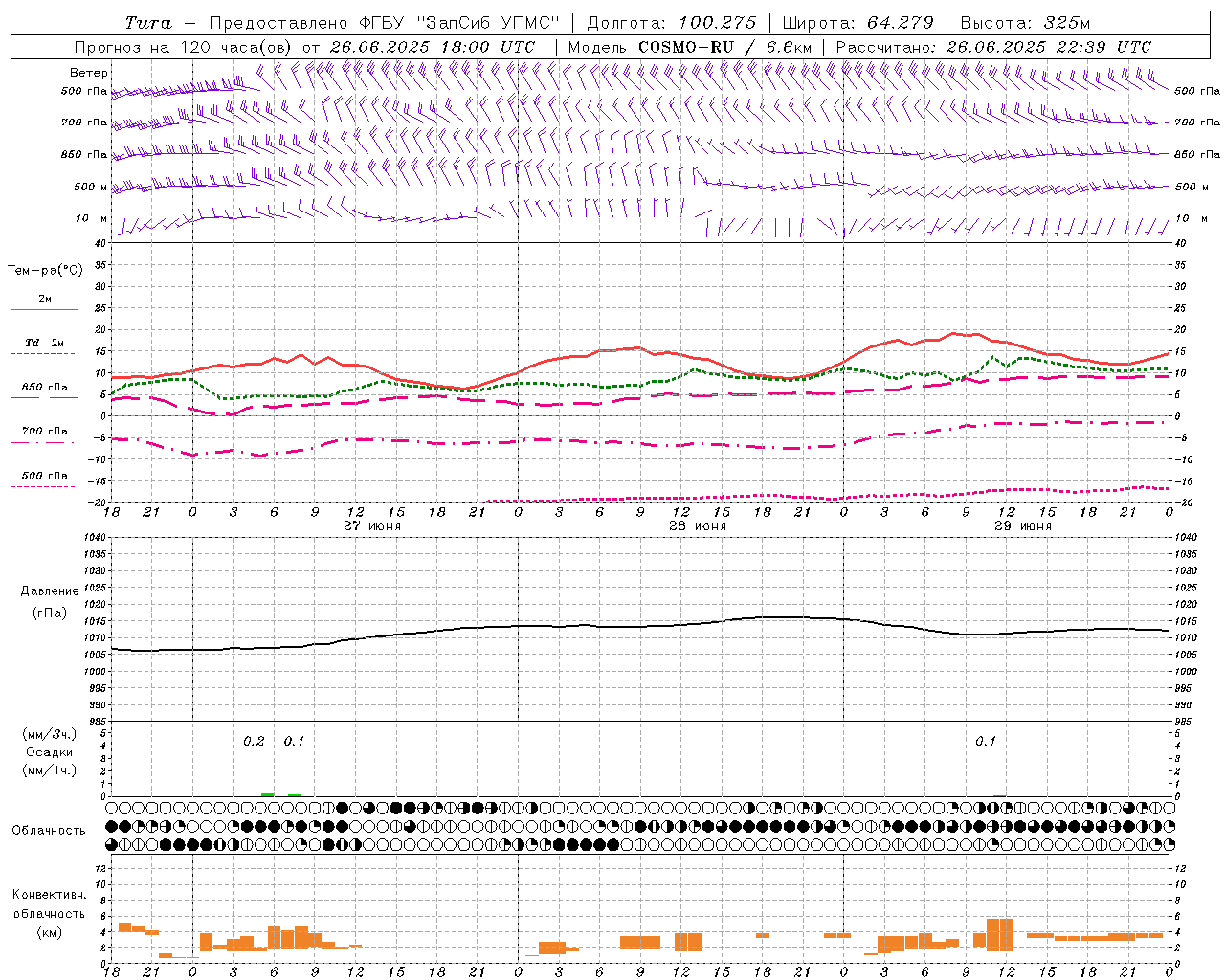Click the "2м" temperature legend entry

click(x=44, y=300)
